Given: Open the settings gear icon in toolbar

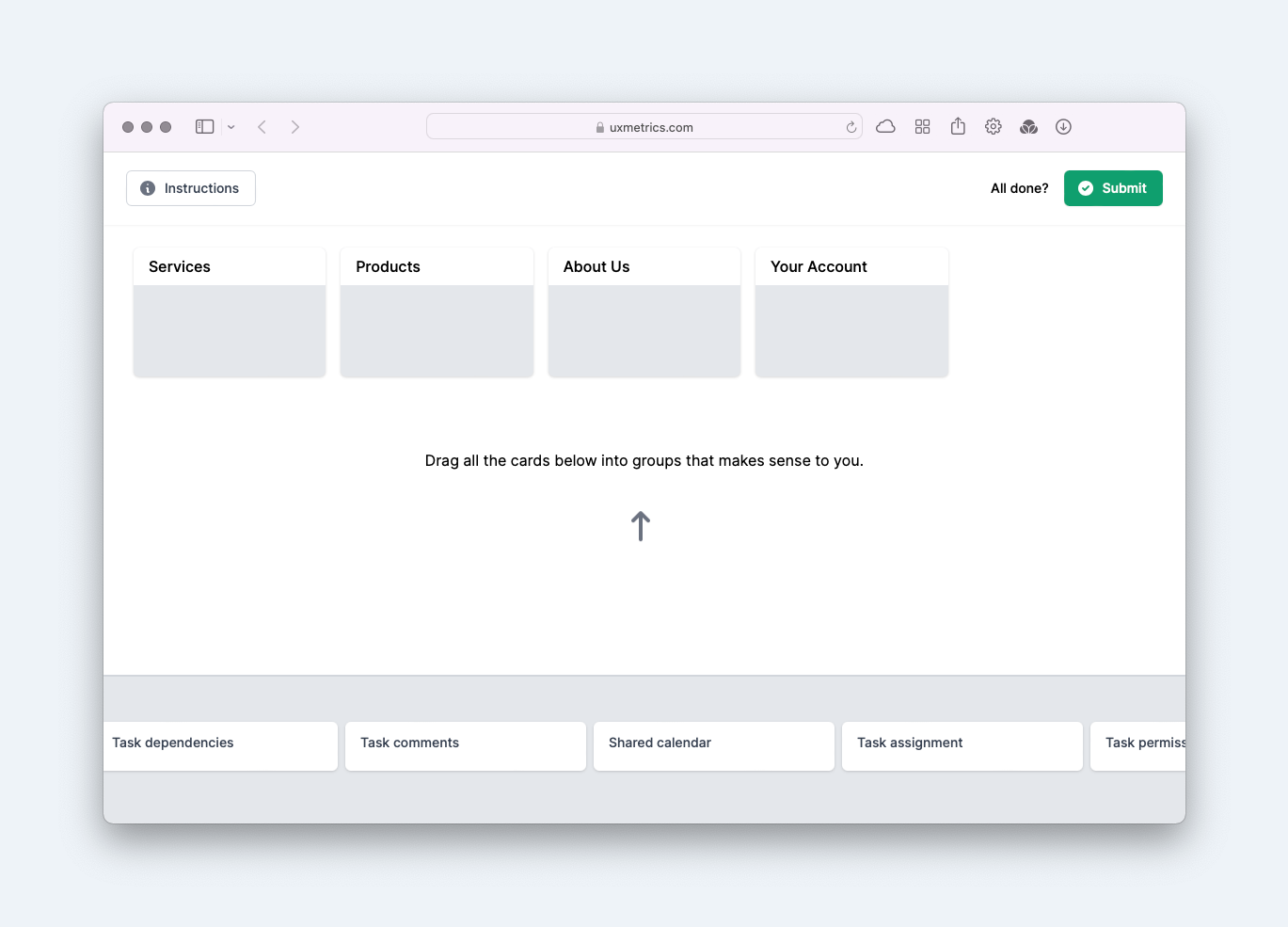Looking at the screenshot, I should (x=994, y=127).
